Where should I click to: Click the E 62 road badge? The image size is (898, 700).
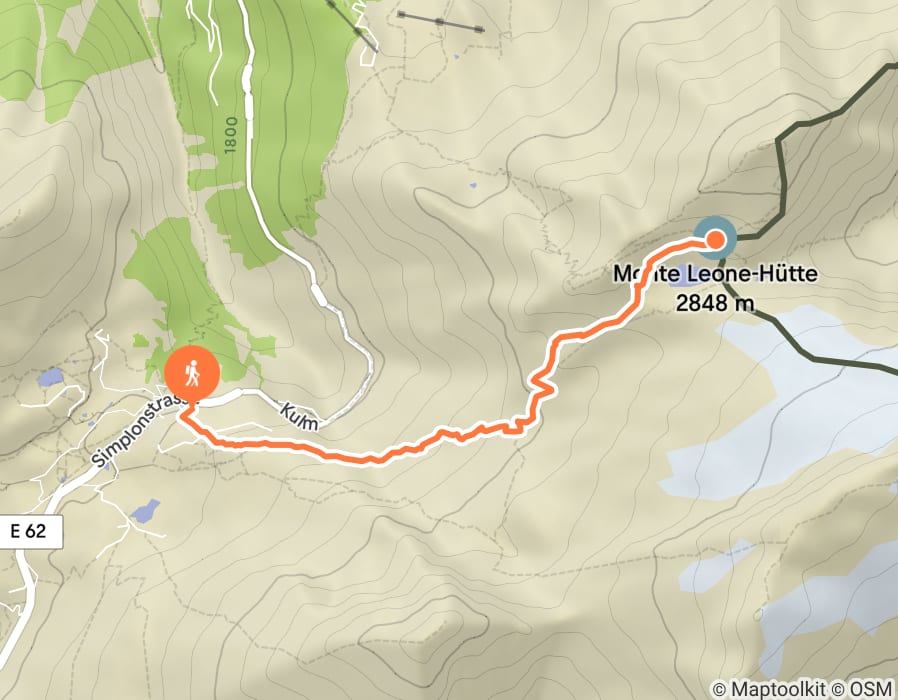[x=29, y=532]
